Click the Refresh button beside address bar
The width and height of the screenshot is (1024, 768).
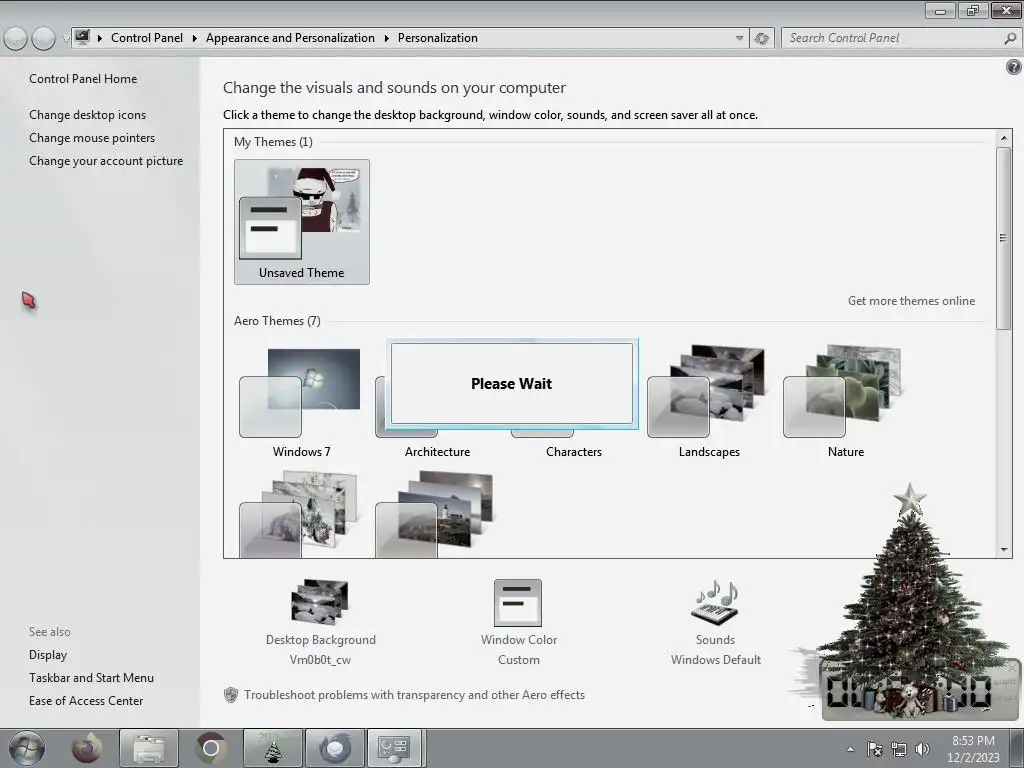point(761,39)
